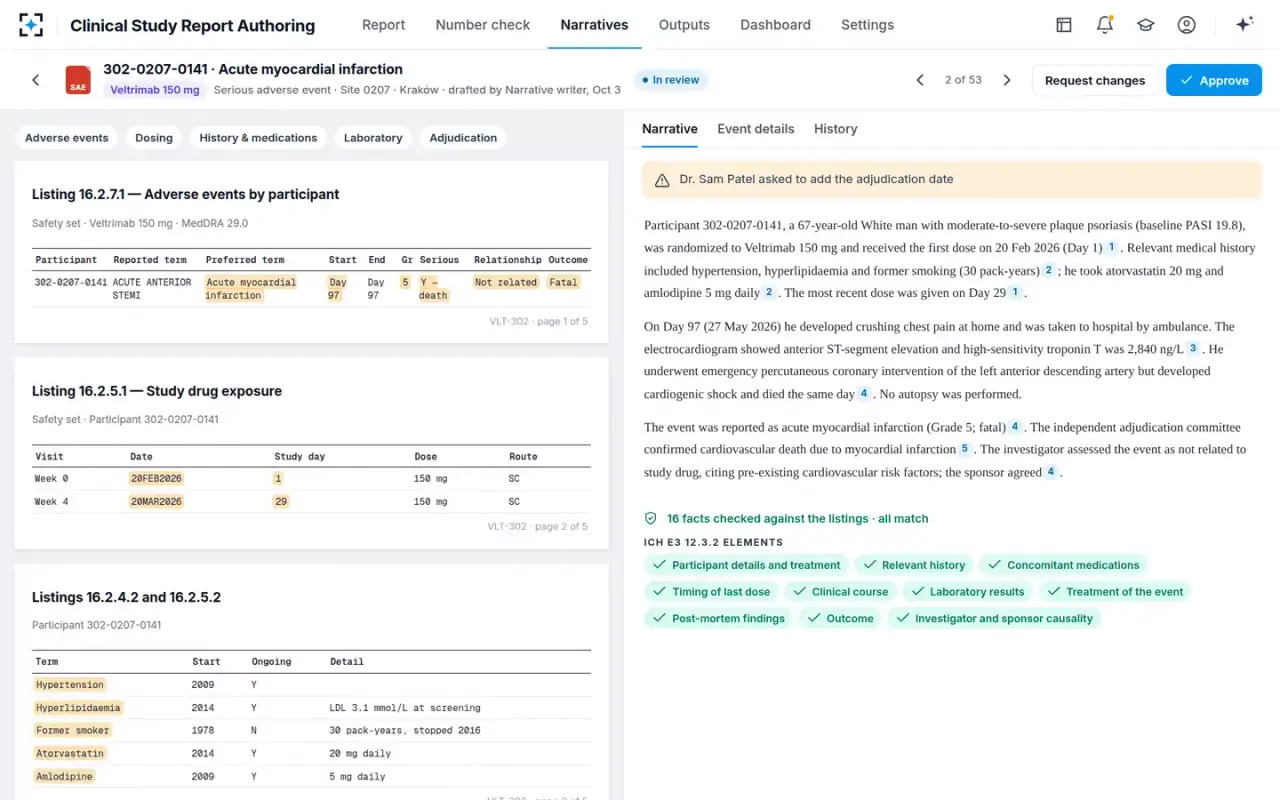Click the red SAE badge icon
The image size is (1280, 800).
(78, 80)
